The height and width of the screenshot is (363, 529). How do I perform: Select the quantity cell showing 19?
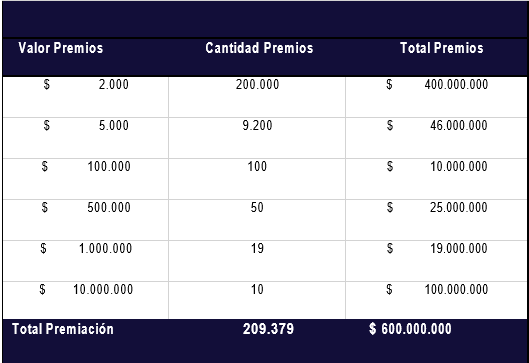257,261
